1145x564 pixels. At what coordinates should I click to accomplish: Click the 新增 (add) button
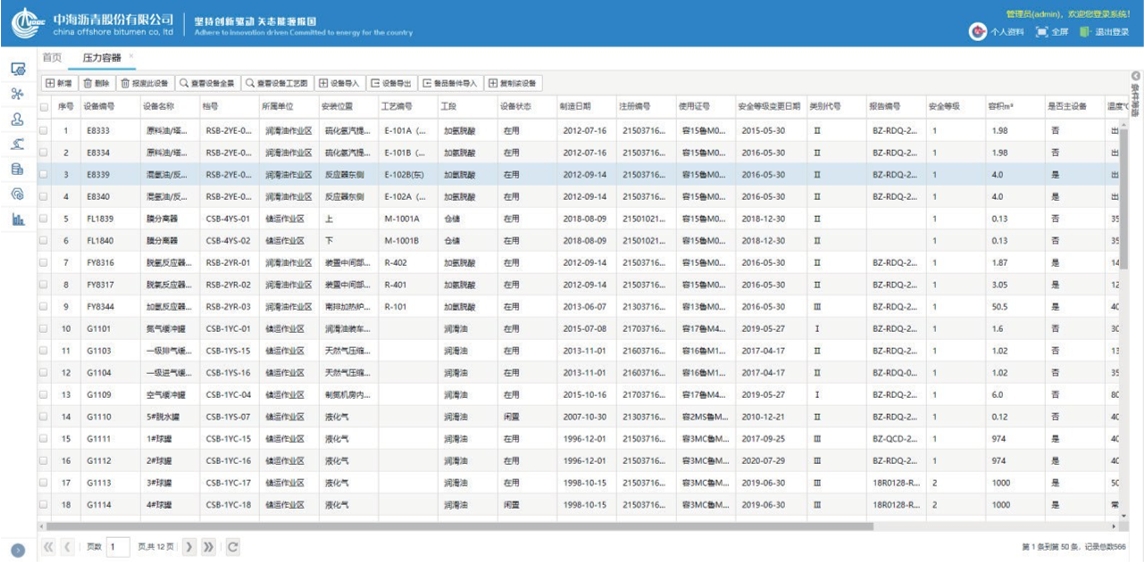(58, 83)
